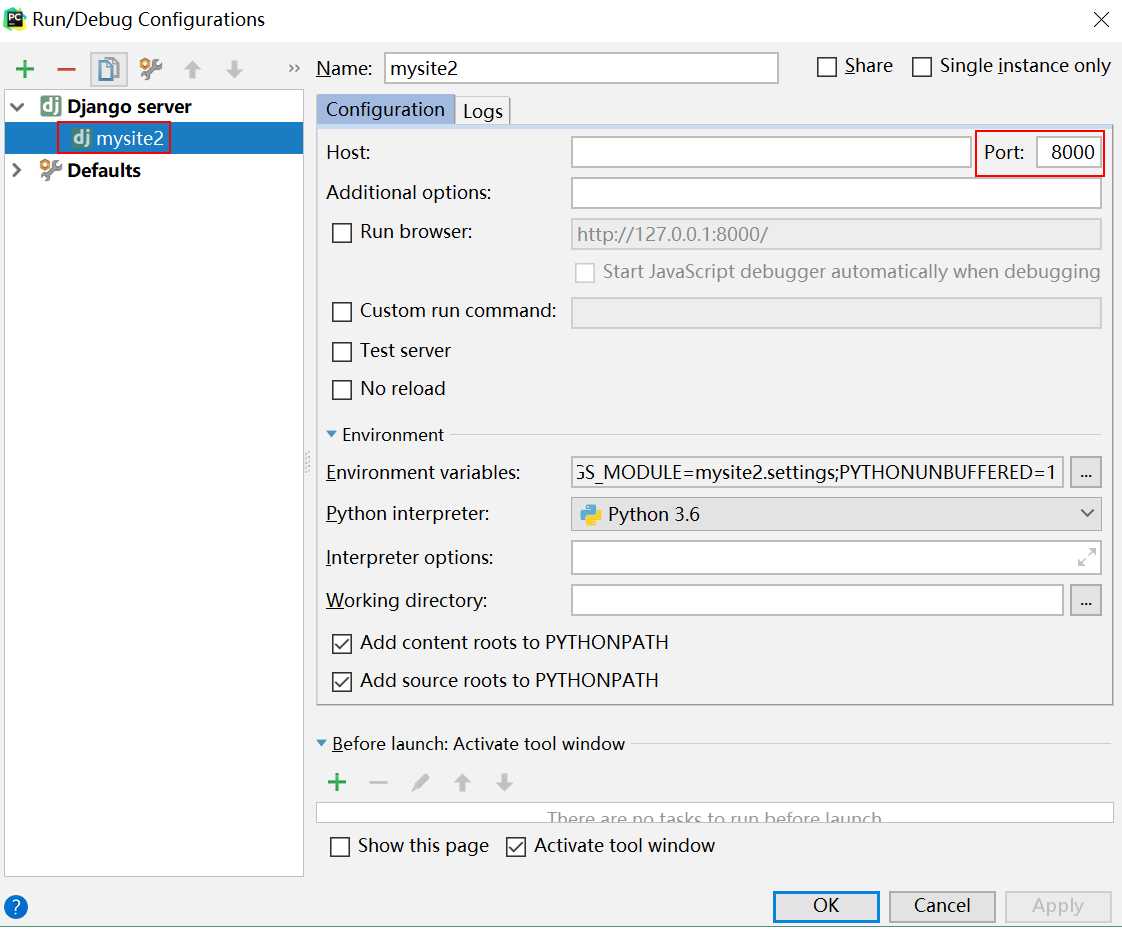
Task: Move the before-launch task down
Action: (504, 782)
